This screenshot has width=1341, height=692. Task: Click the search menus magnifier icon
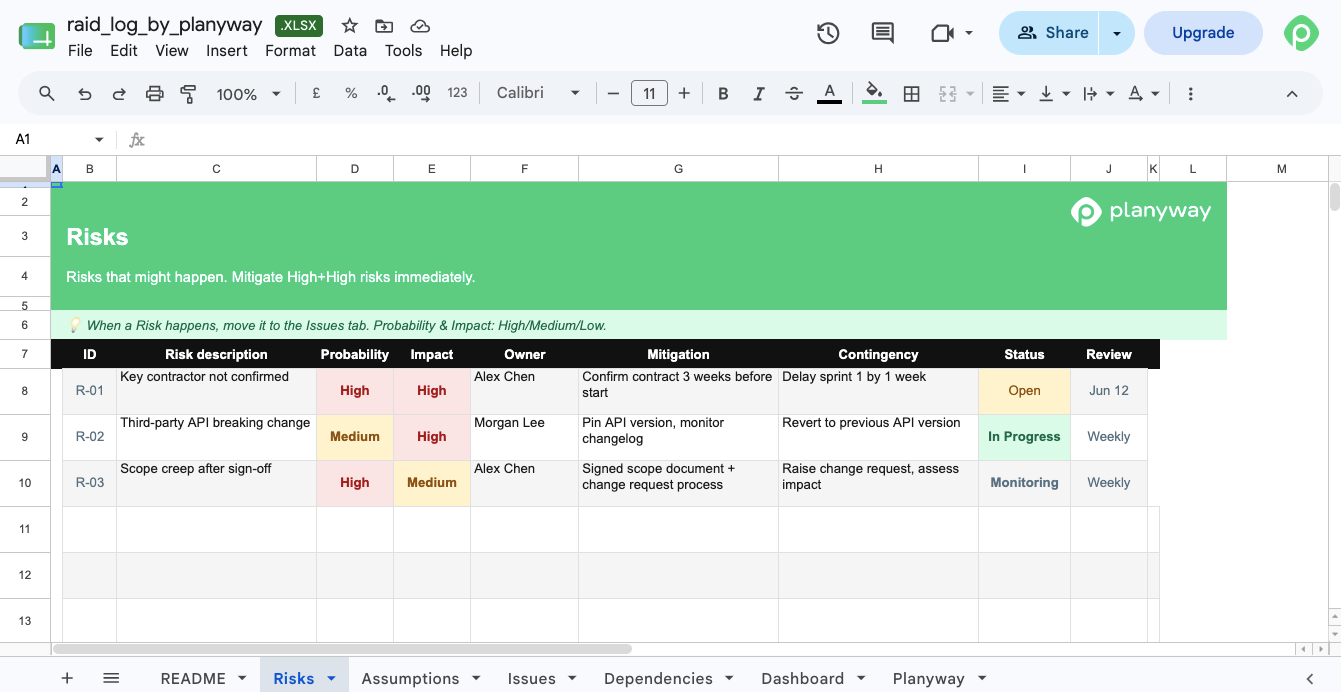47,93
